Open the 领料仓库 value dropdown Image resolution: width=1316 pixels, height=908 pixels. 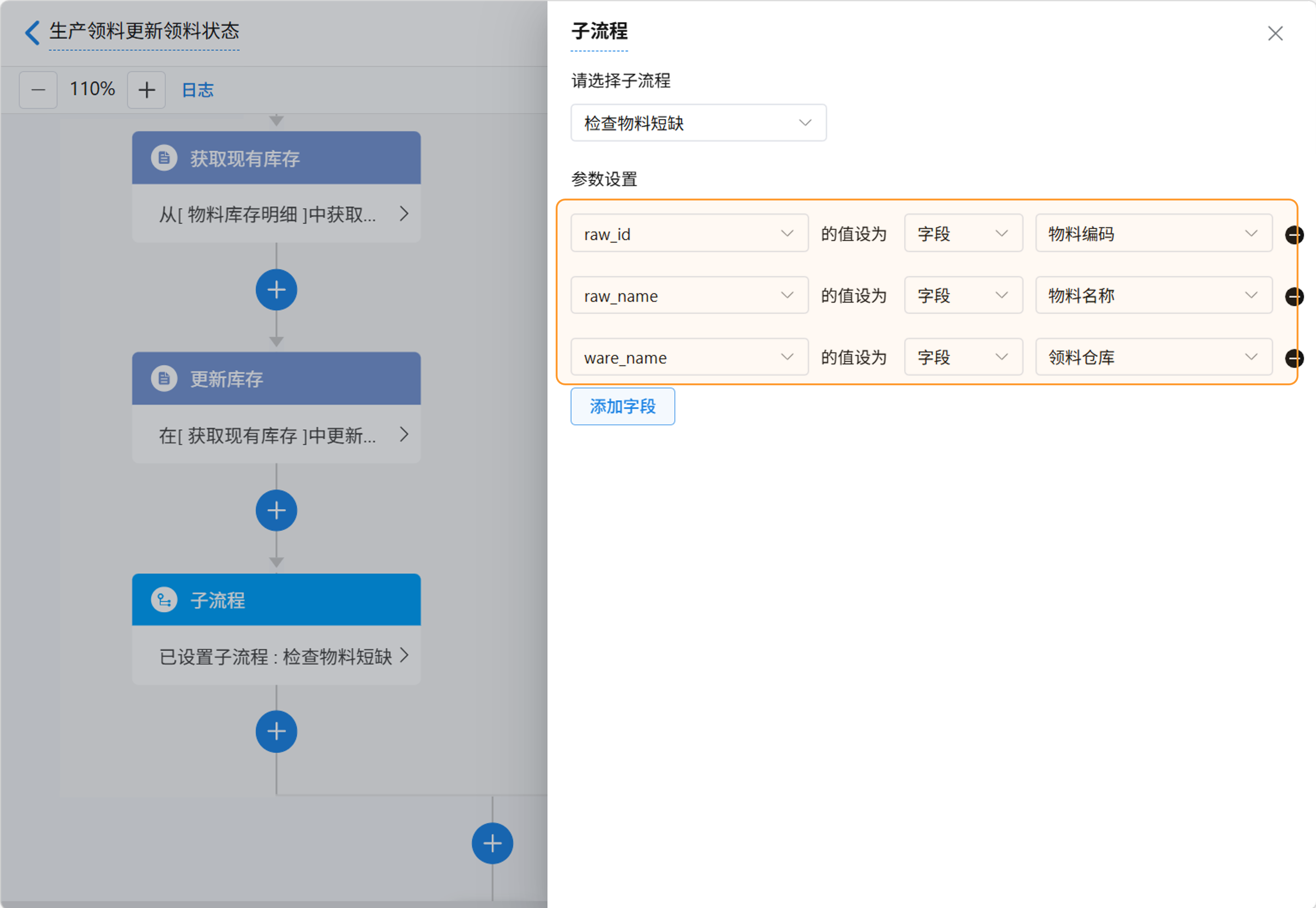tap(1153, 357)
